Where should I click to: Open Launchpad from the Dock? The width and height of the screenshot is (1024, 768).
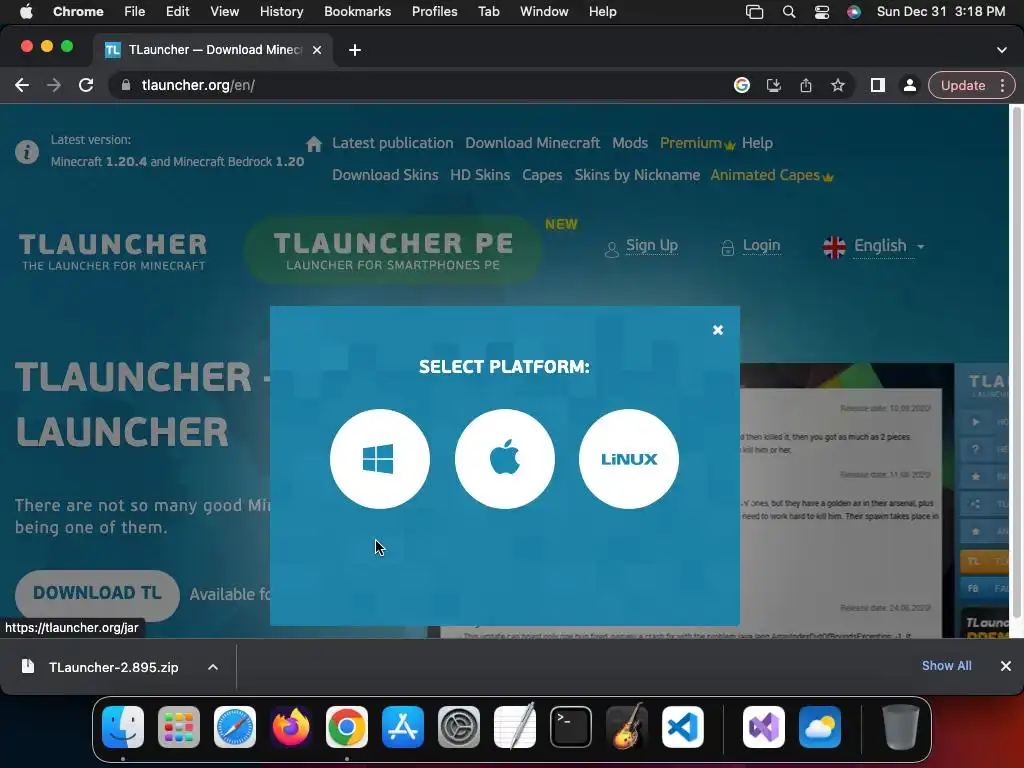tap(179, 727)
